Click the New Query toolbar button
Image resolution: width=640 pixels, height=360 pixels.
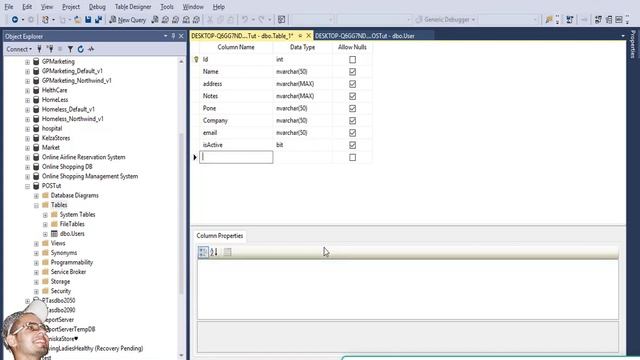point(127,20)
